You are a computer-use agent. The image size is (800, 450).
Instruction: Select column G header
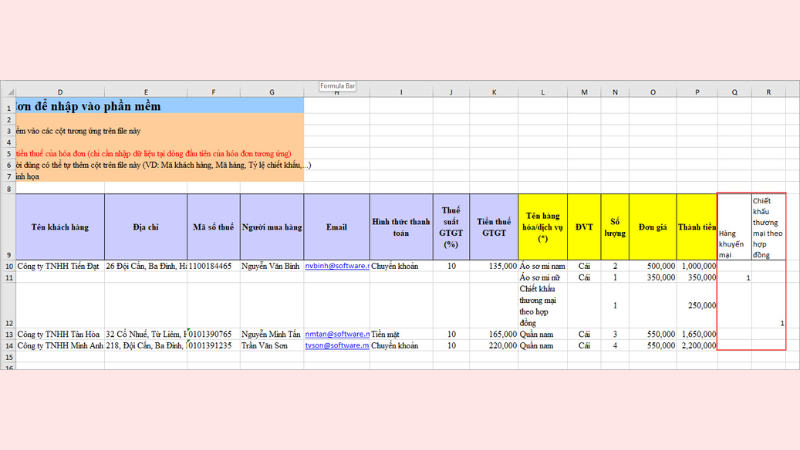[271, 92]
